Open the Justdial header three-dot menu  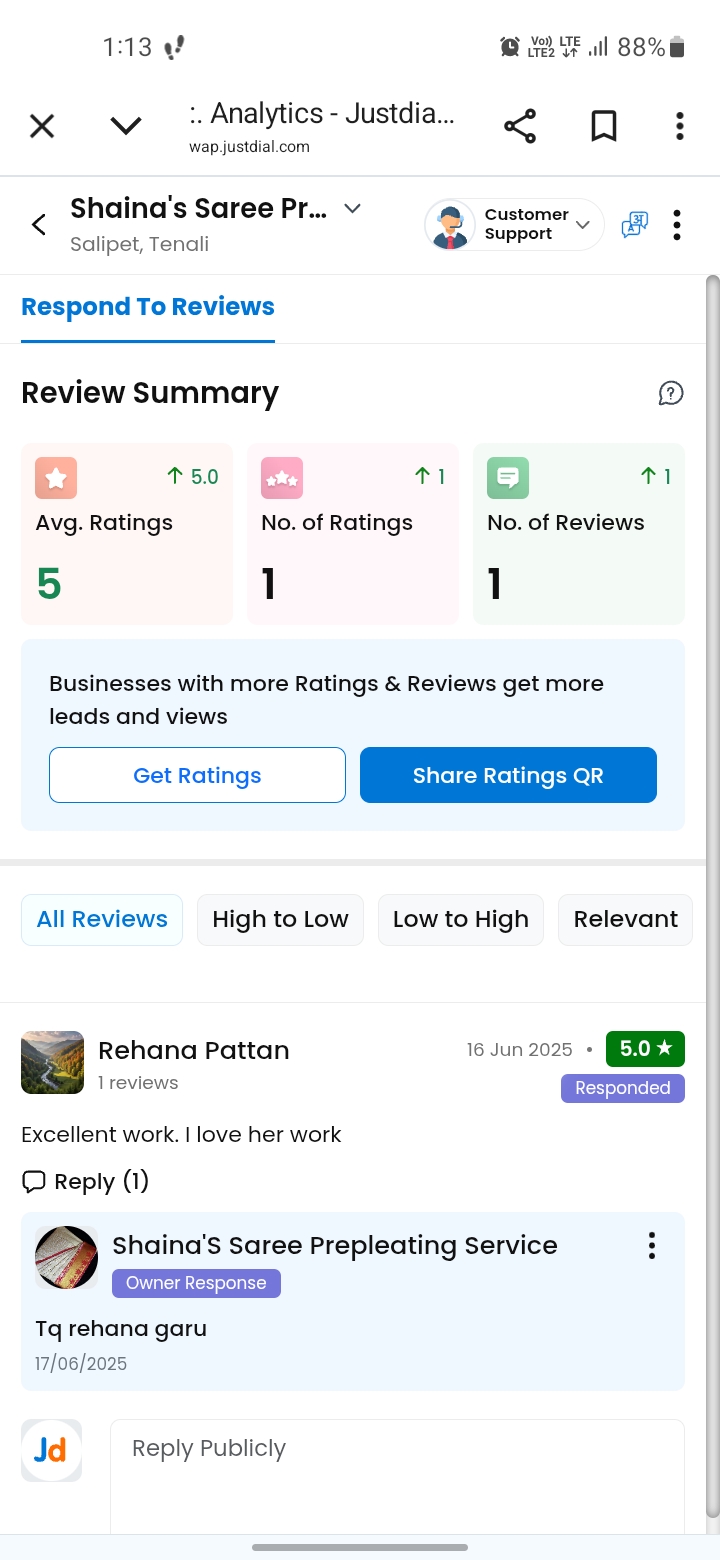coord(677,225)
